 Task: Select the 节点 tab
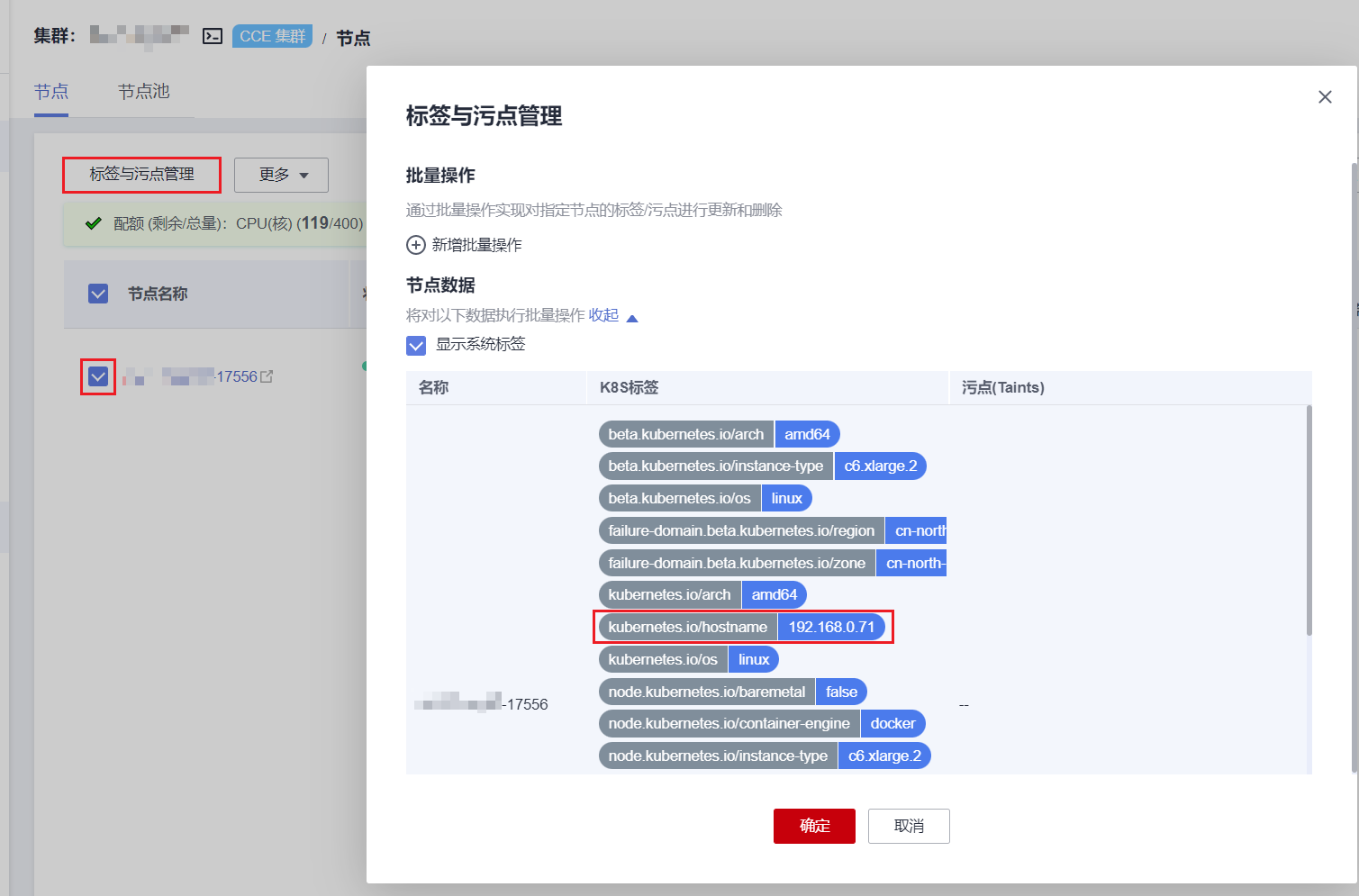click(x=51, y=91)
